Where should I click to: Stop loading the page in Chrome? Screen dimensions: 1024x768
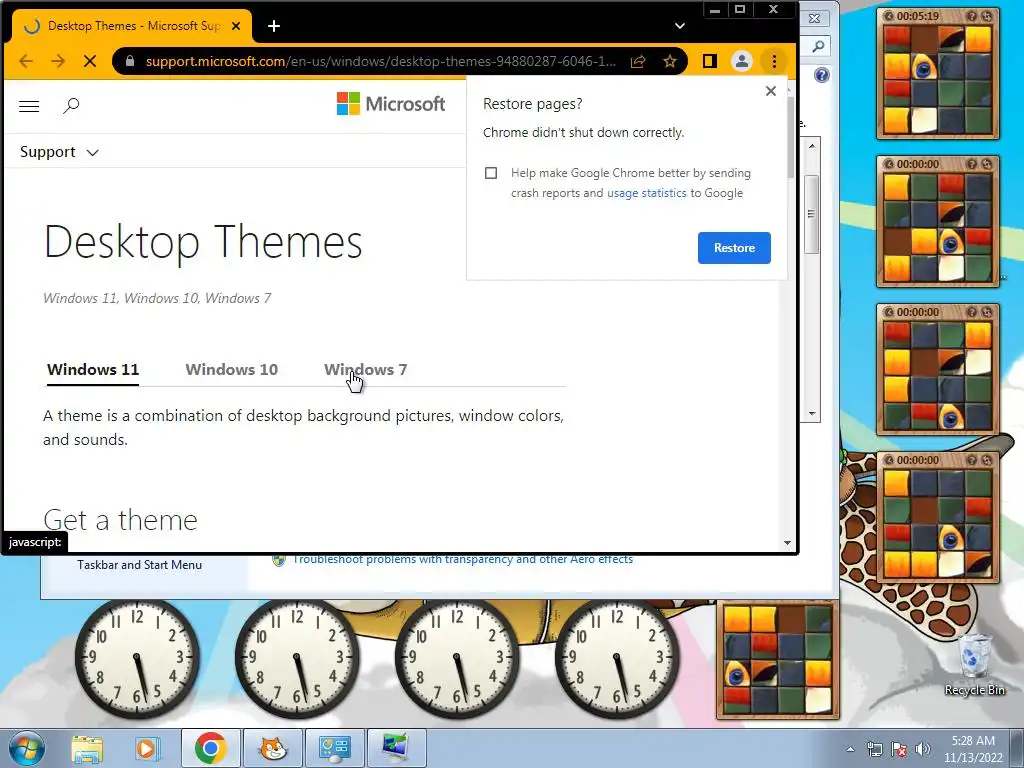click(90, 61)
